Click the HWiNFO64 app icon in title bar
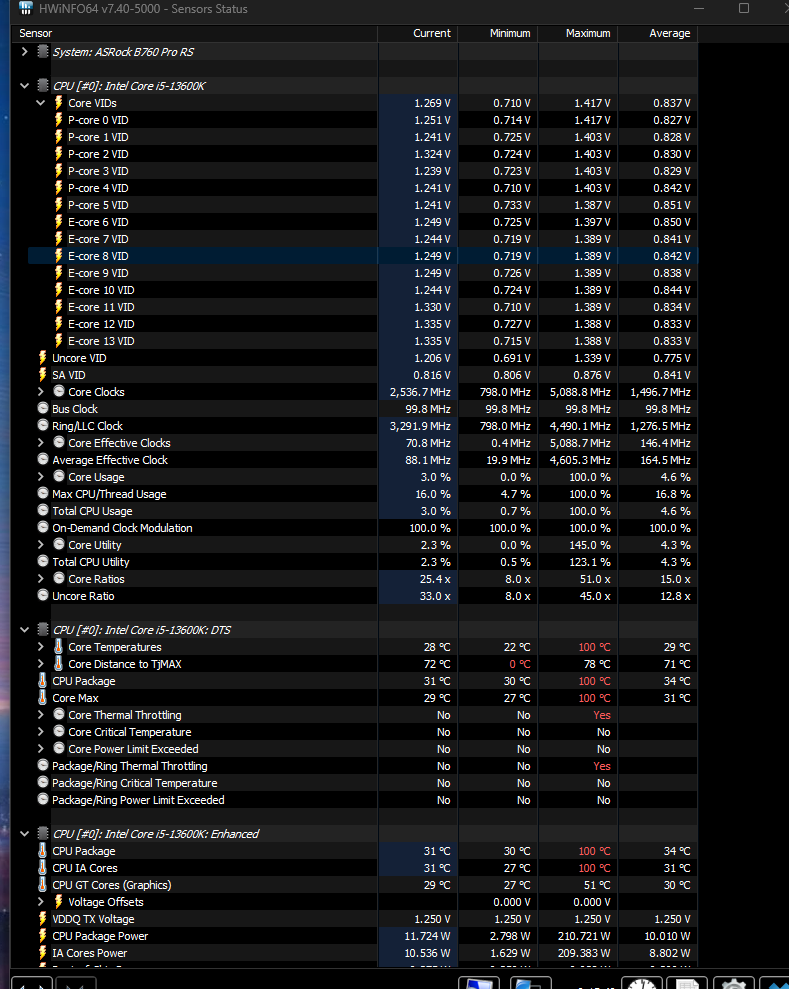789x989 pixels. click(x=26, y=8)
